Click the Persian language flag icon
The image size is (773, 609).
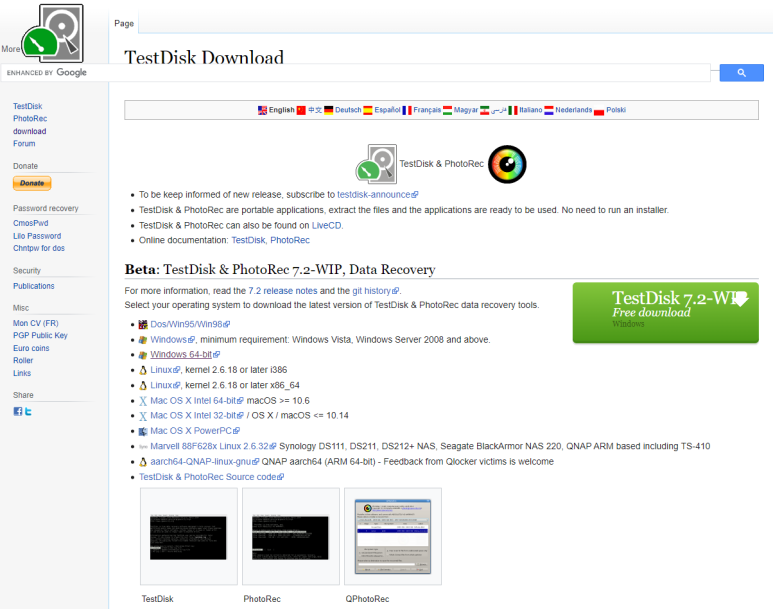[485, 110]
